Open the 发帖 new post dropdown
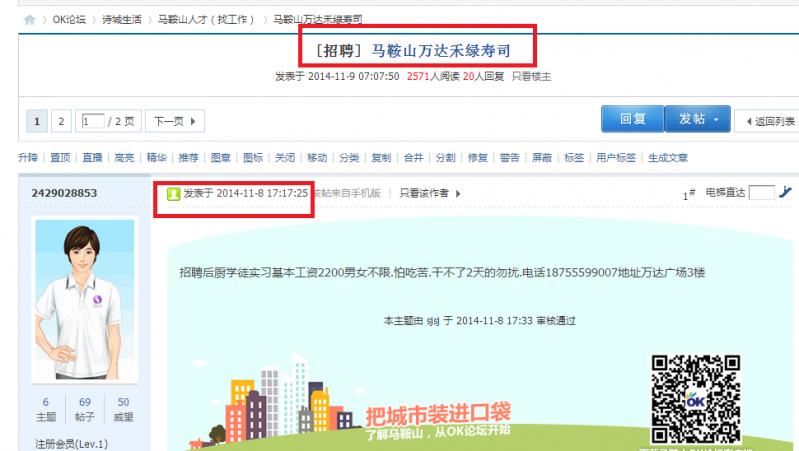Image resolution: width=799 pixels, height=451 pixels. (698, 119)
